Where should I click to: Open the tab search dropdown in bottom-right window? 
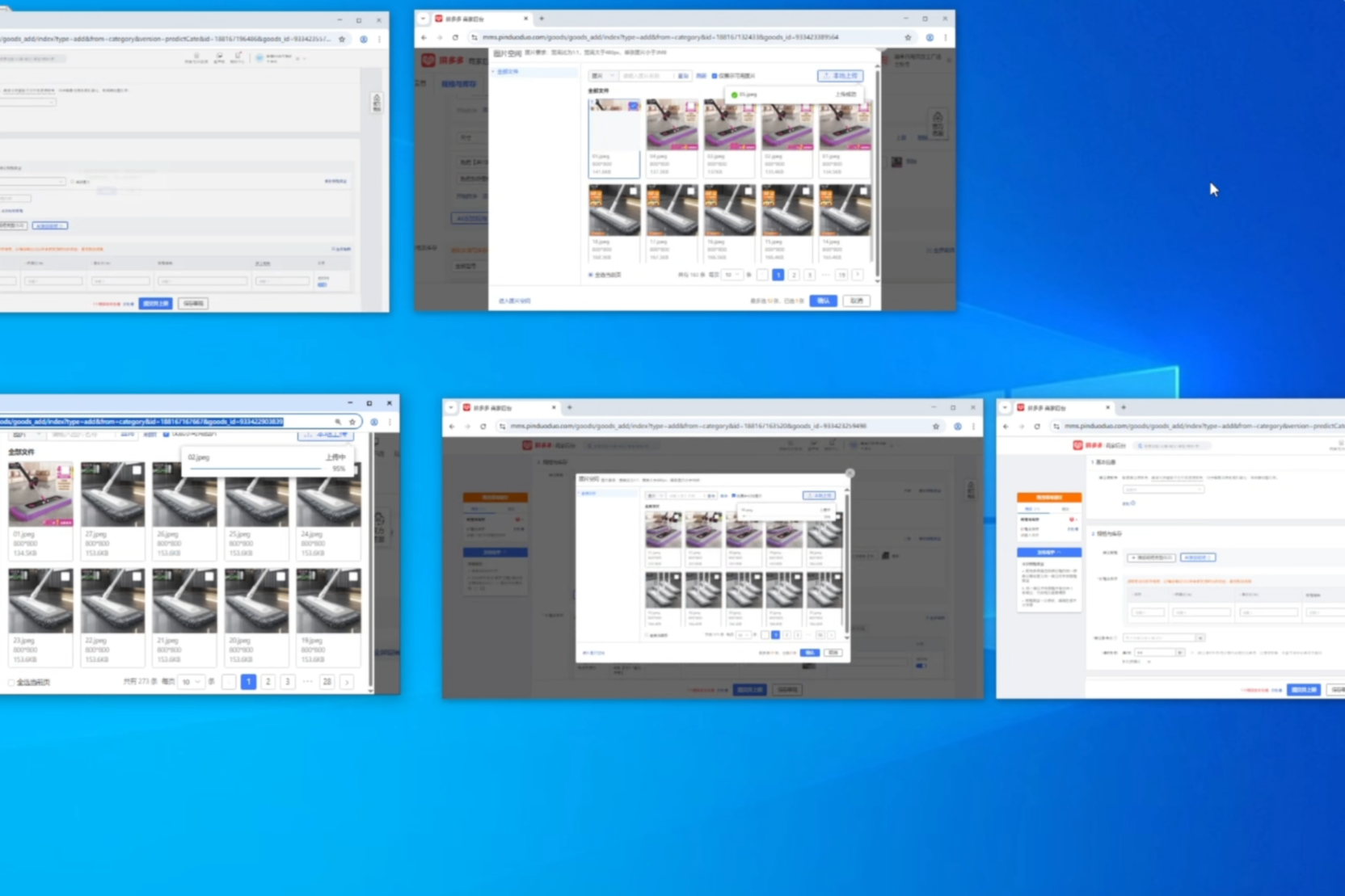1006,408
